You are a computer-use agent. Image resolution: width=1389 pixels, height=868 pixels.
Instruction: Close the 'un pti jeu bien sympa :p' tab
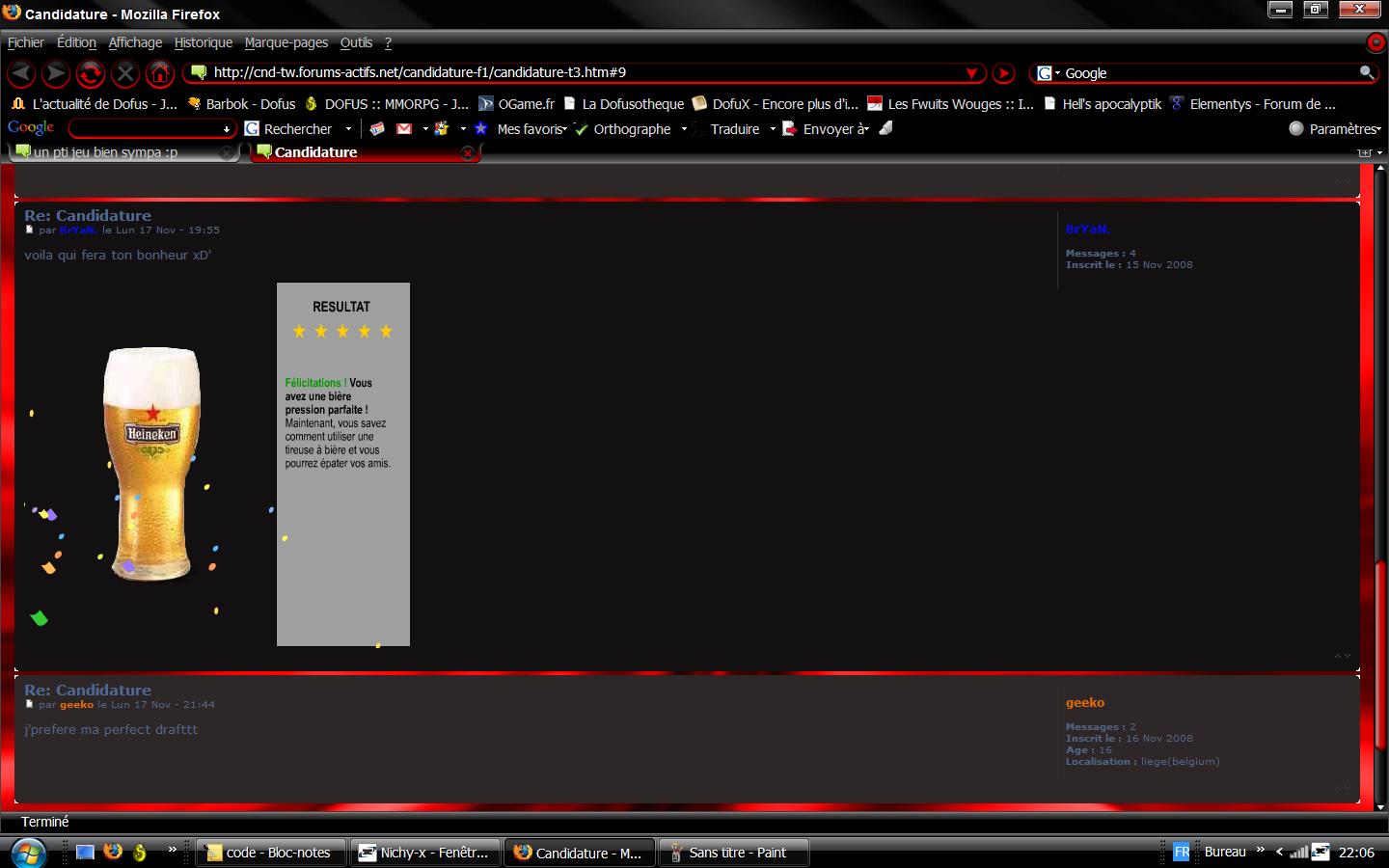pos(227,152)
